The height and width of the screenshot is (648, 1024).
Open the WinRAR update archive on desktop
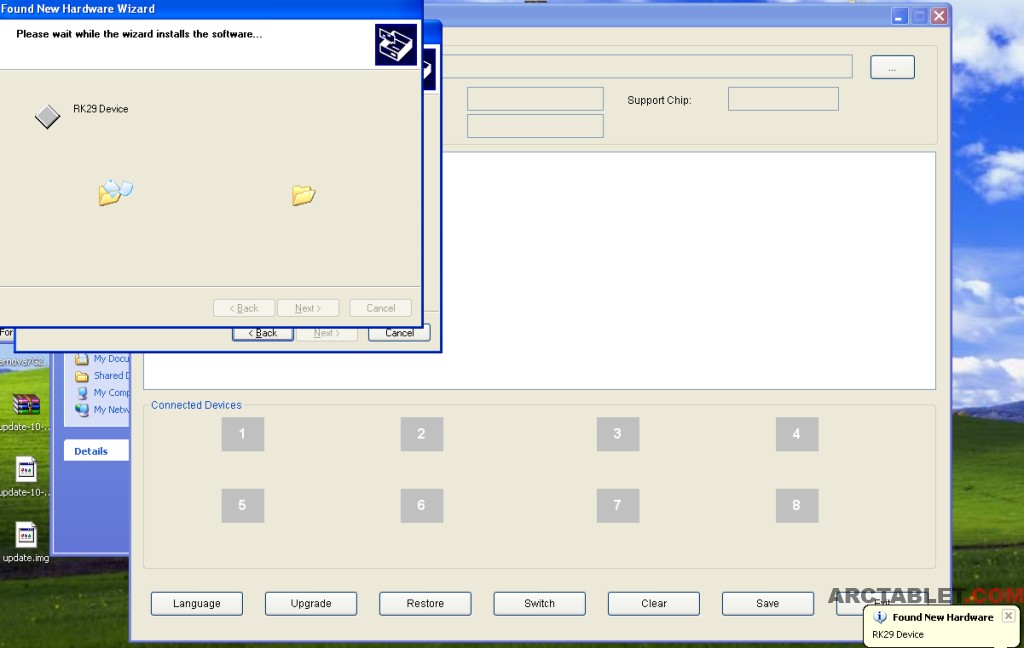point(25,405)
